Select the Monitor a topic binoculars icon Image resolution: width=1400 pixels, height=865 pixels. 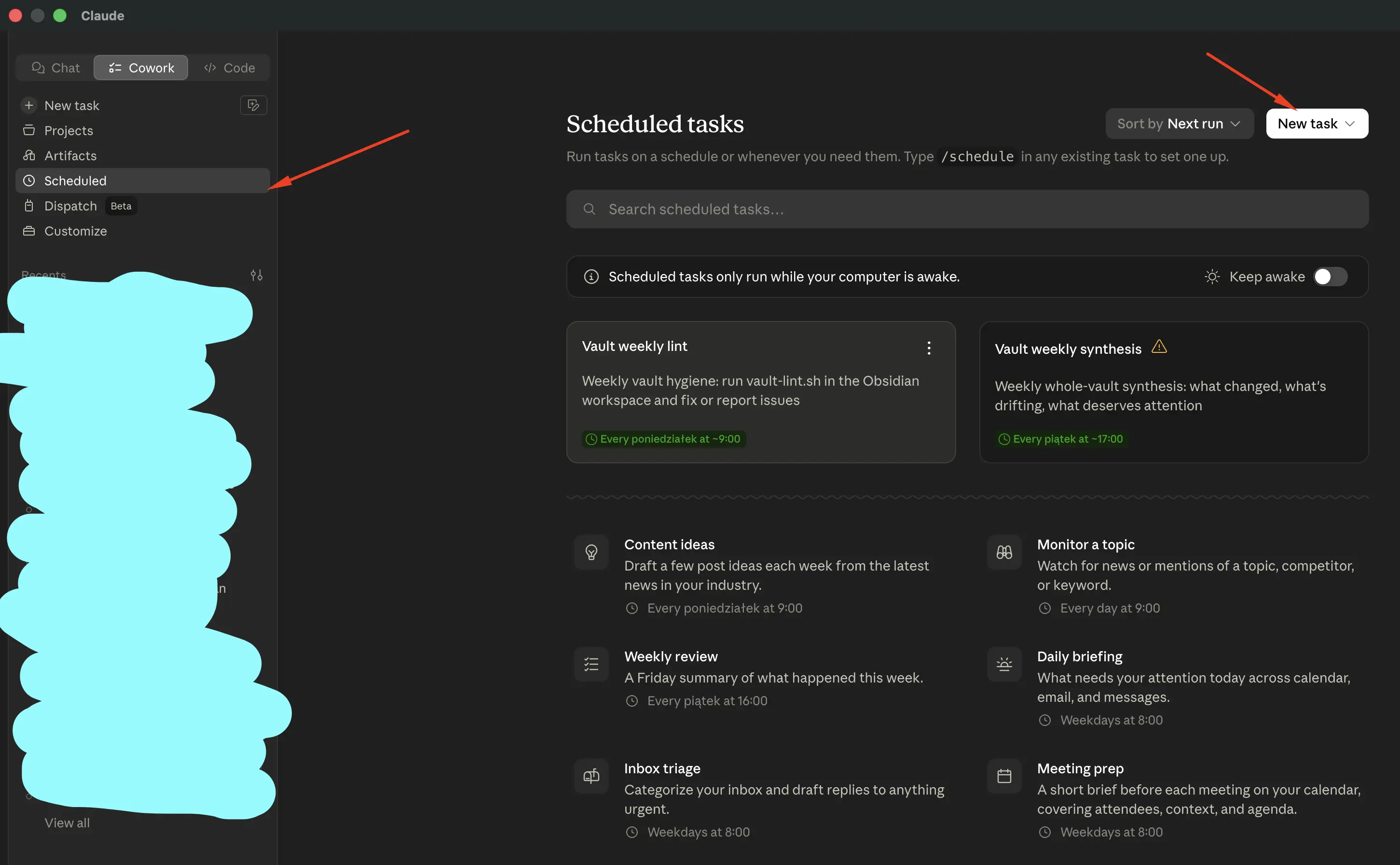tap(1004, 552)
